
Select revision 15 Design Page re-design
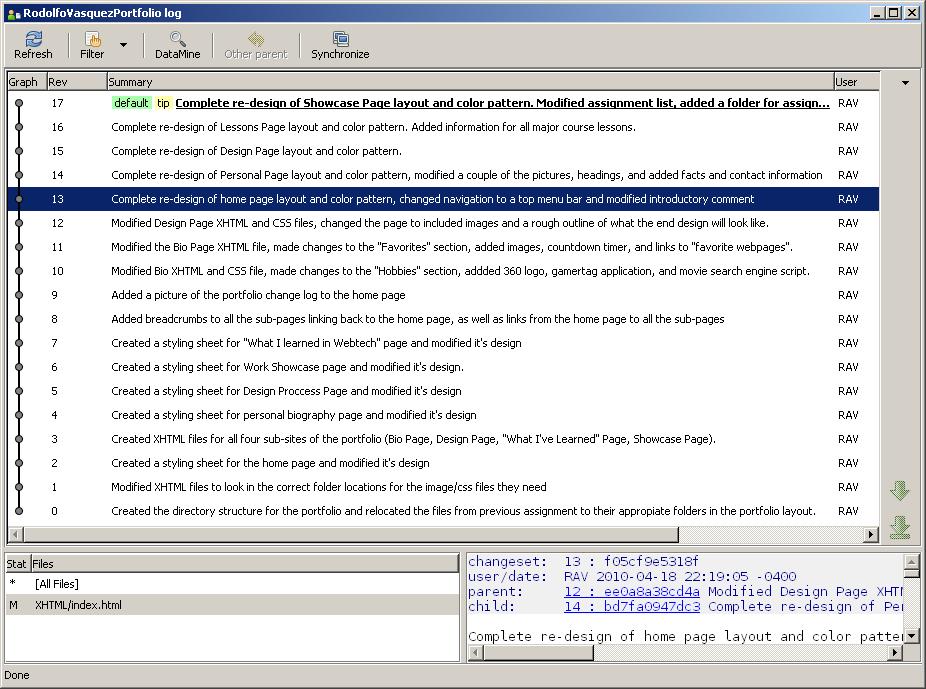443,151
